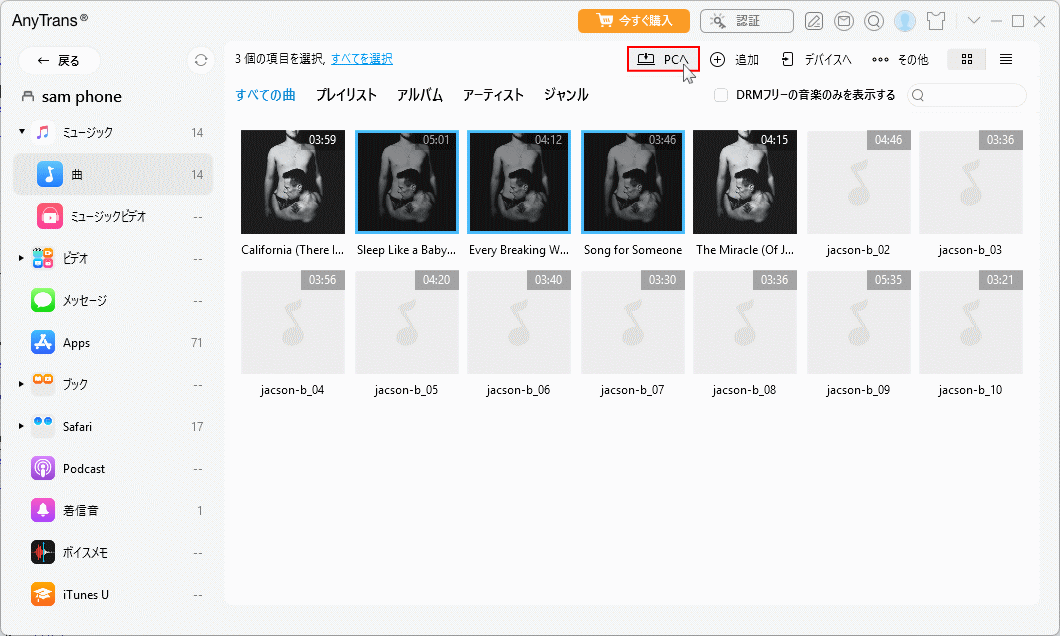Deselect the Sleep Like a Baby... song thumbnail
1060x636 pixels.
[407, 182]
